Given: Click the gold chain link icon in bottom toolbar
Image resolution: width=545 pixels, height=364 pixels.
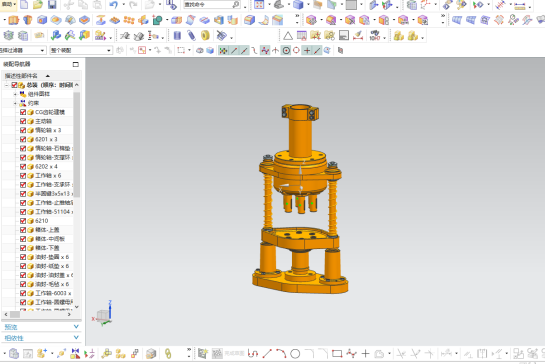Looking at the screenshot, I should tap(168, 354).
